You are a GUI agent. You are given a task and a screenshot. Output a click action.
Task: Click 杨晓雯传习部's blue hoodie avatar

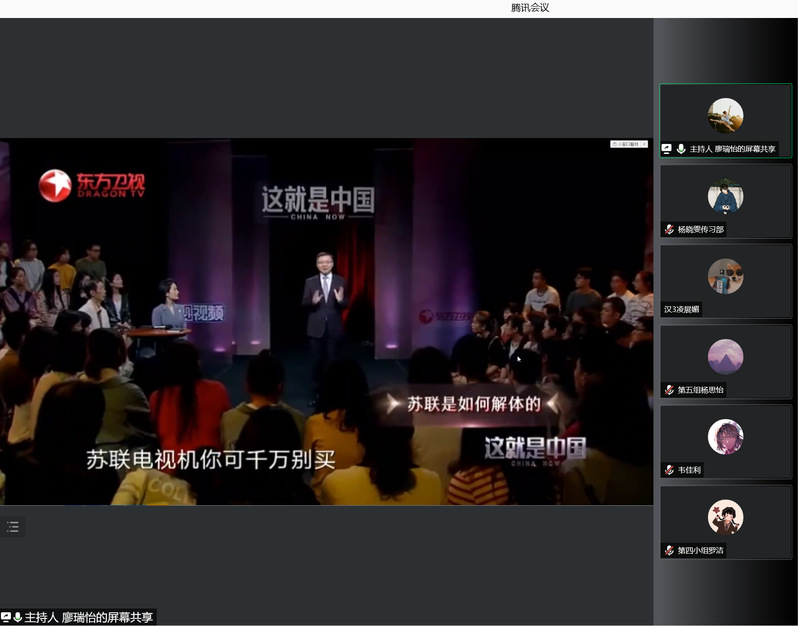pos(725,196)
